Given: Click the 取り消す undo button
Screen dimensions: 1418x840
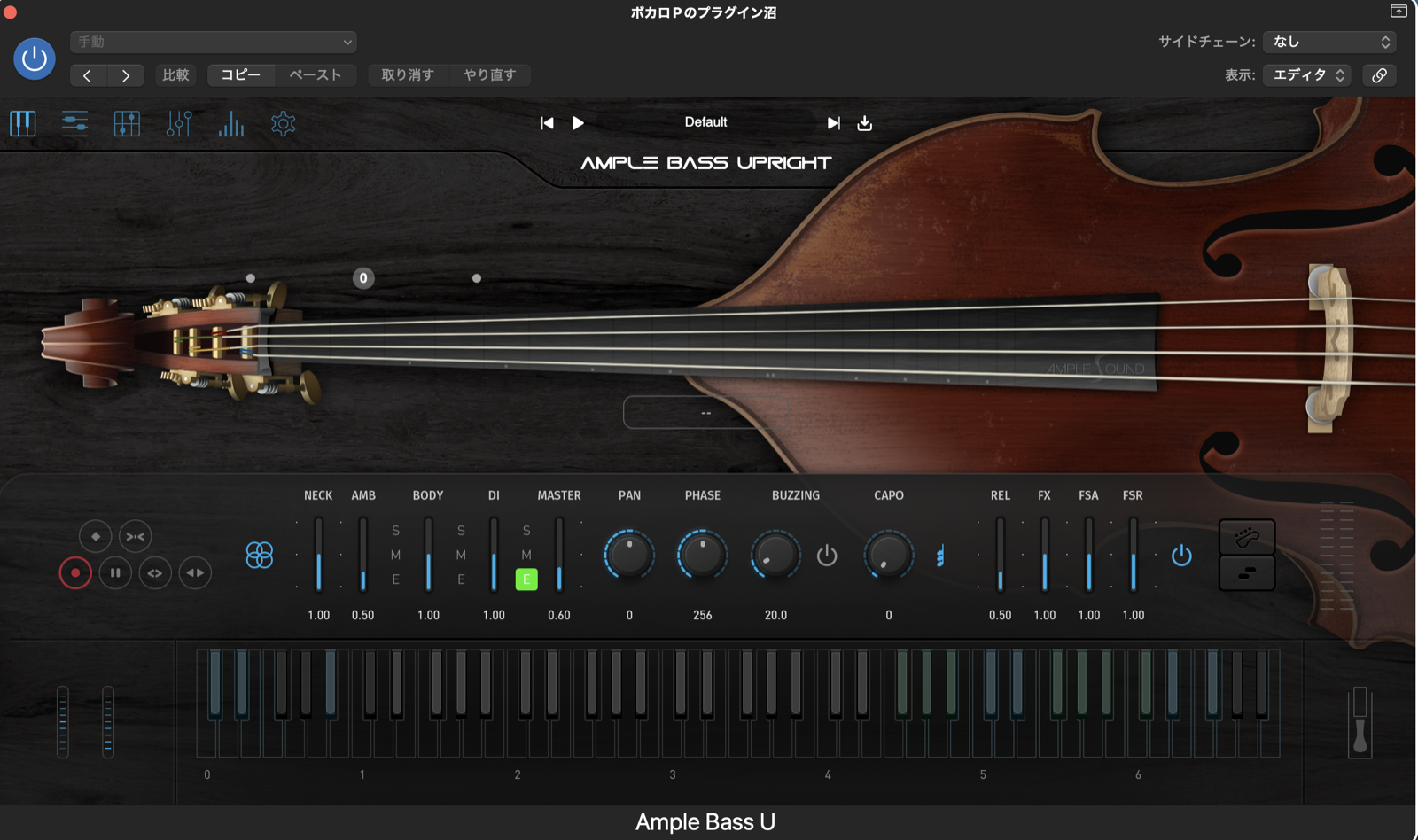Looking at the screenshot, I should [x=408, y=75].
